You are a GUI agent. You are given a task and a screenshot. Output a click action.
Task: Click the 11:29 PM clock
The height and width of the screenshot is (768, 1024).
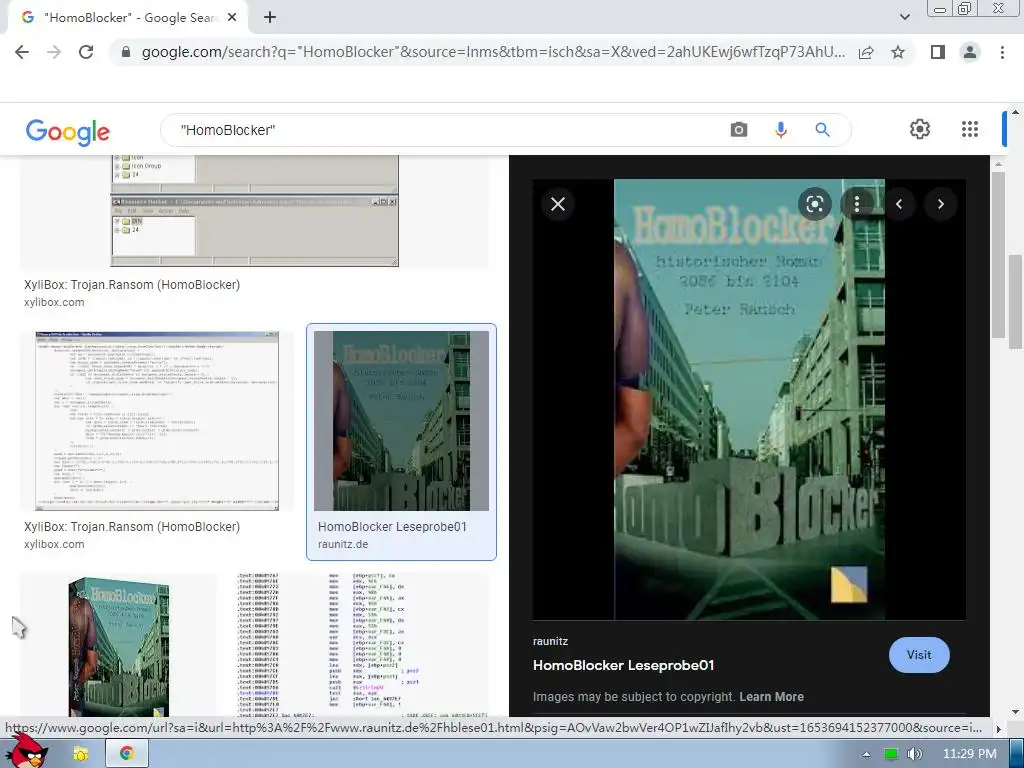pos(970,754)
